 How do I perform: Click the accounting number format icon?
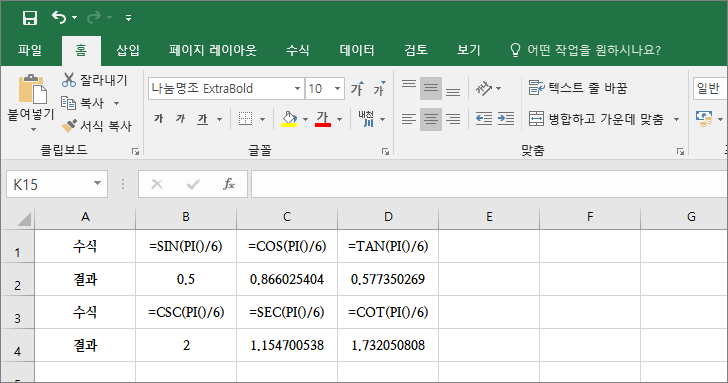[x=704, y=119]
